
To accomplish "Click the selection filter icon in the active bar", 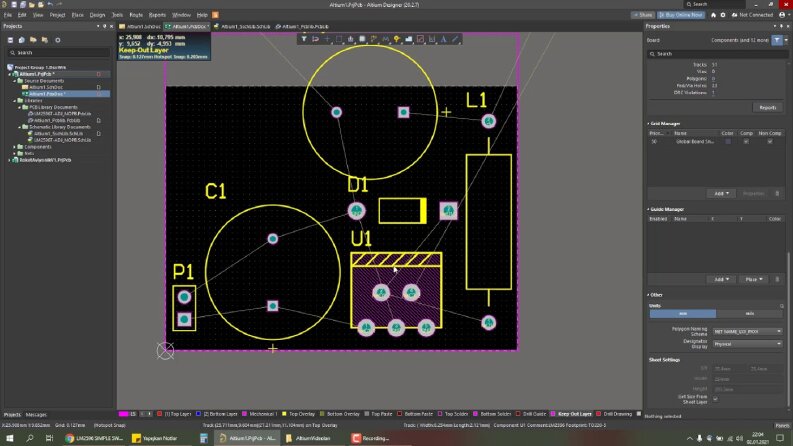I will [304, 39].
